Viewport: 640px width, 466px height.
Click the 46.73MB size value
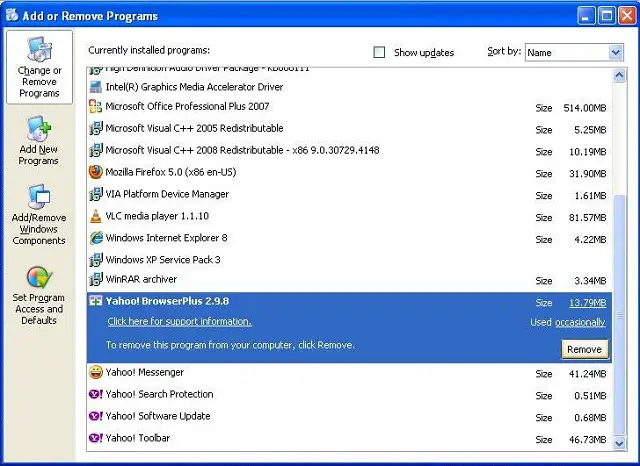pyautogui.click(x=587, y=440)
